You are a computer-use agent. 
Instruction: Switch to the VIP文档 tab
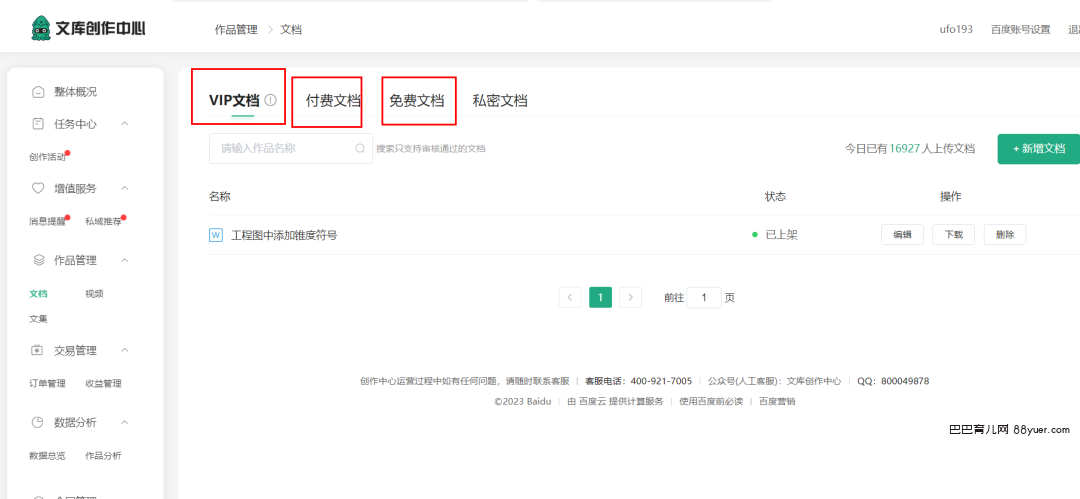click(x=234, y=101)
